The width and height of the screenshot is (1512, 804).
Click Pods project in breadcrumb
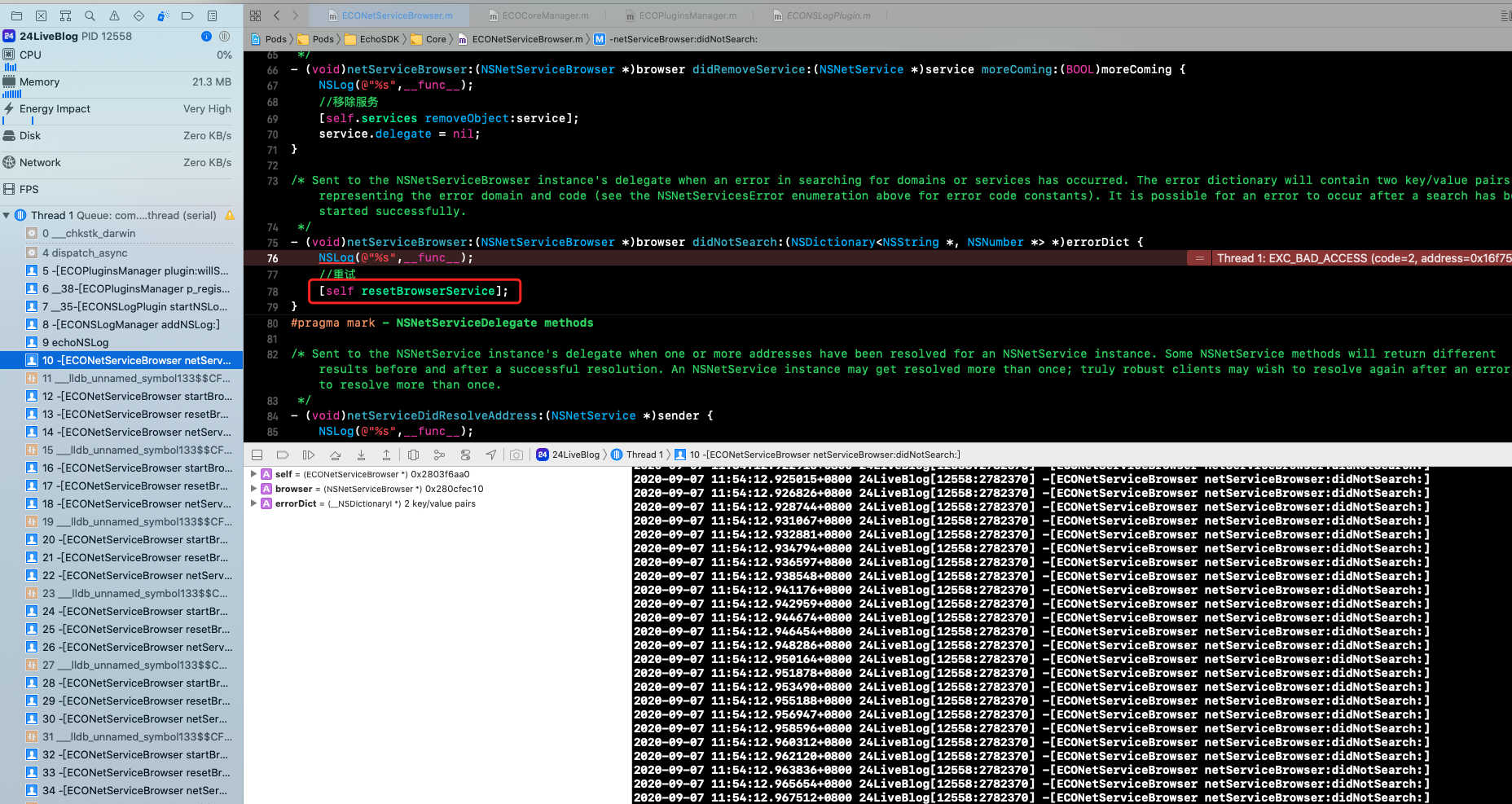[270, 39]
